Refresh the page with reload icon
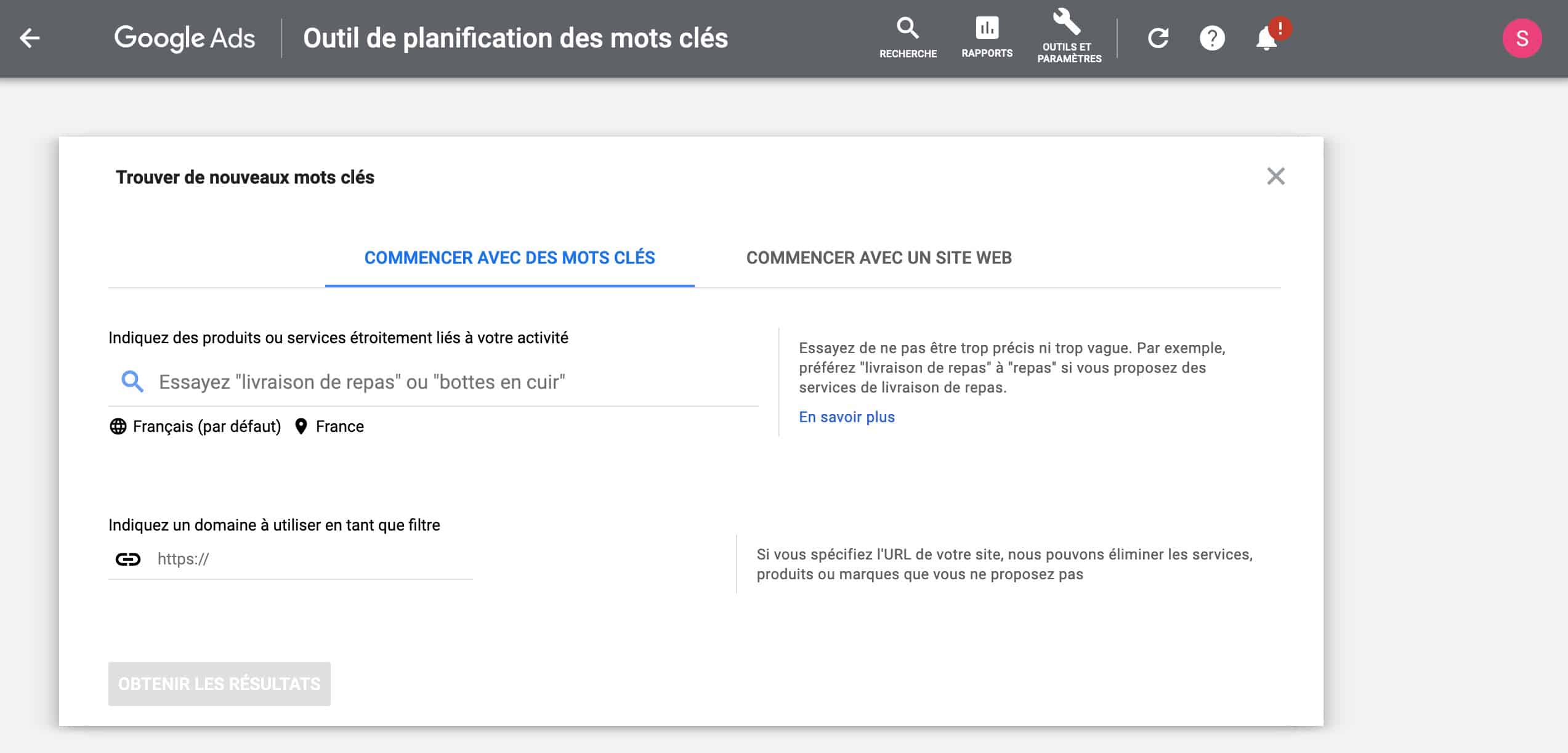This screenshot has width=1568, height=753. pos(1158,38)
